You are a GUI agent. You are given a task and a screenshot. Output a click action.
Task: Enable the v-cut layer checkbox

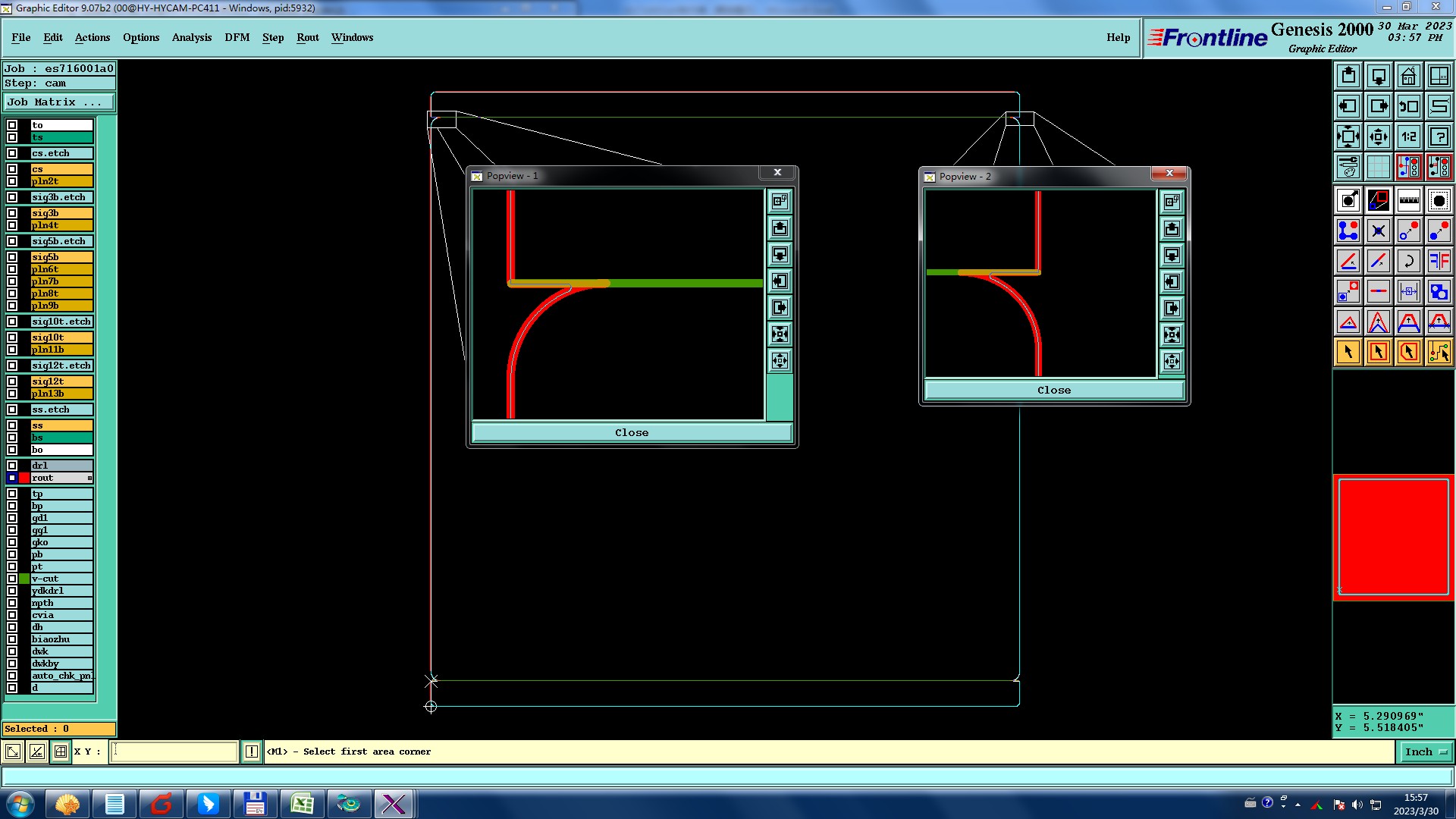[x=12, y=579]
